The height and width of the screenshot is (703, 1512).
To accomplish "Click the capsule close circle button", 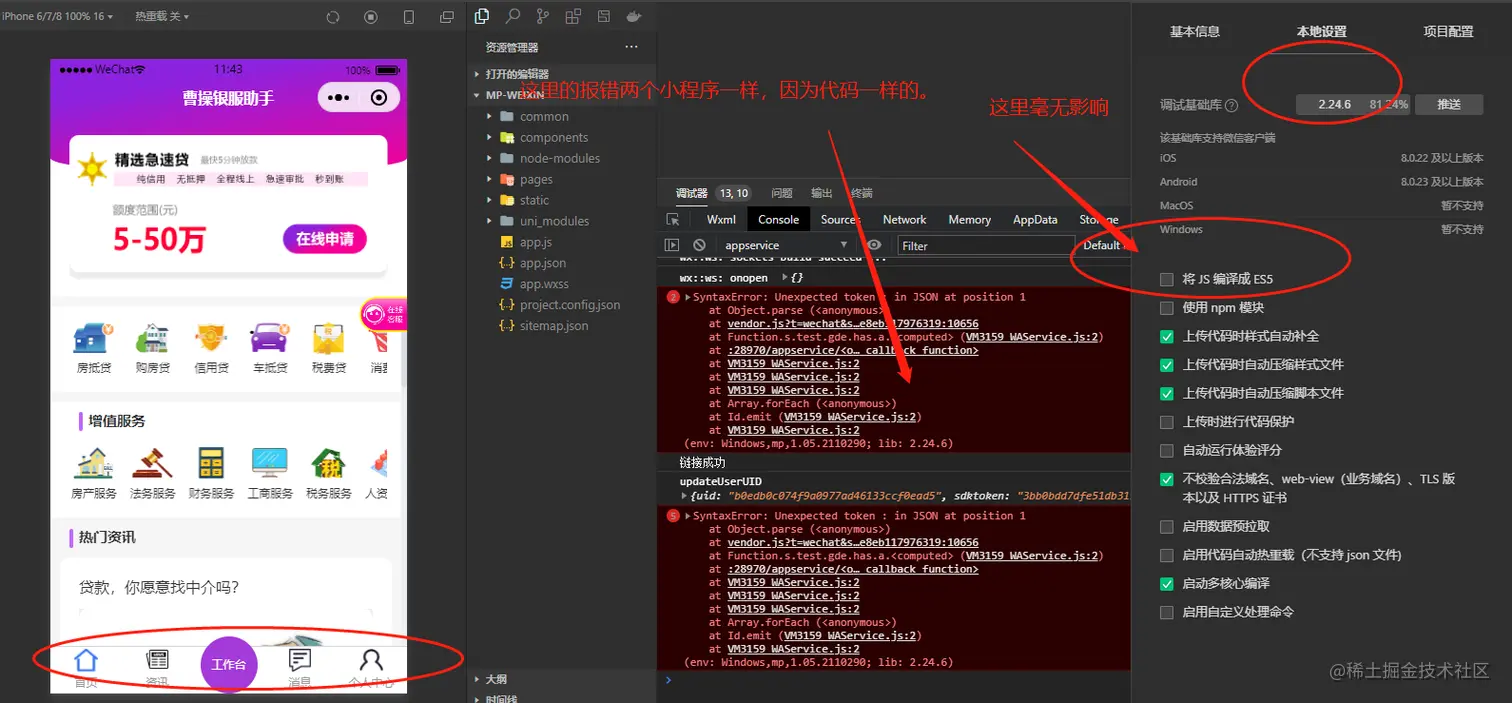I will click(x=378, y=98).
